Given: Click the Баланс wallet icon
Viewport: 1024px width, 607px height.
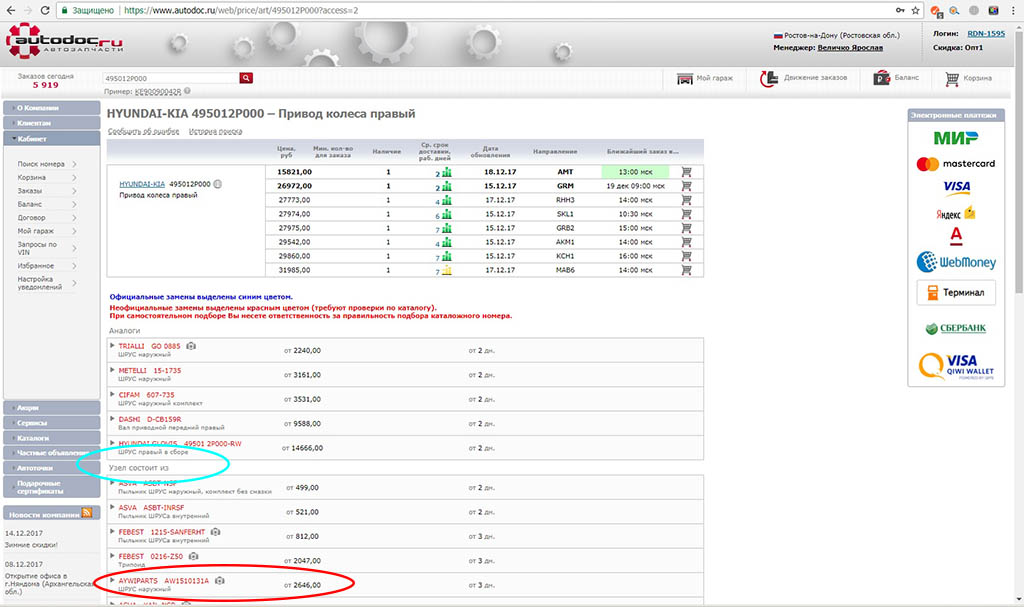Looking at the screenshot, I should click(882, 78).
